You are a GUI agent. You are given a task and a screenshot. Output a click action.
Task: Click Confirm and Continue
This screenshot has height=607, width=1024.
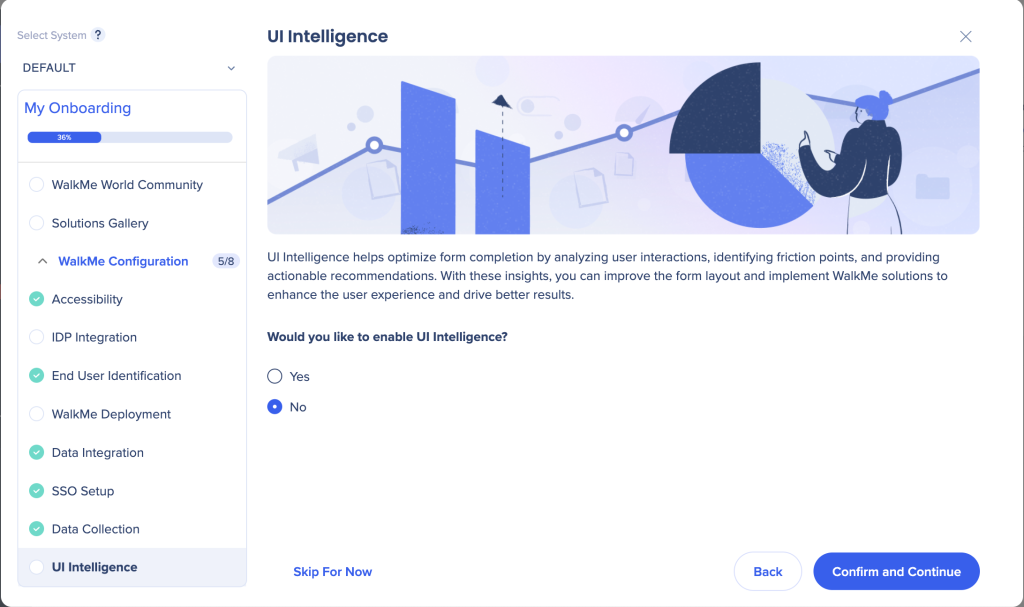click(x=896, y=572)
